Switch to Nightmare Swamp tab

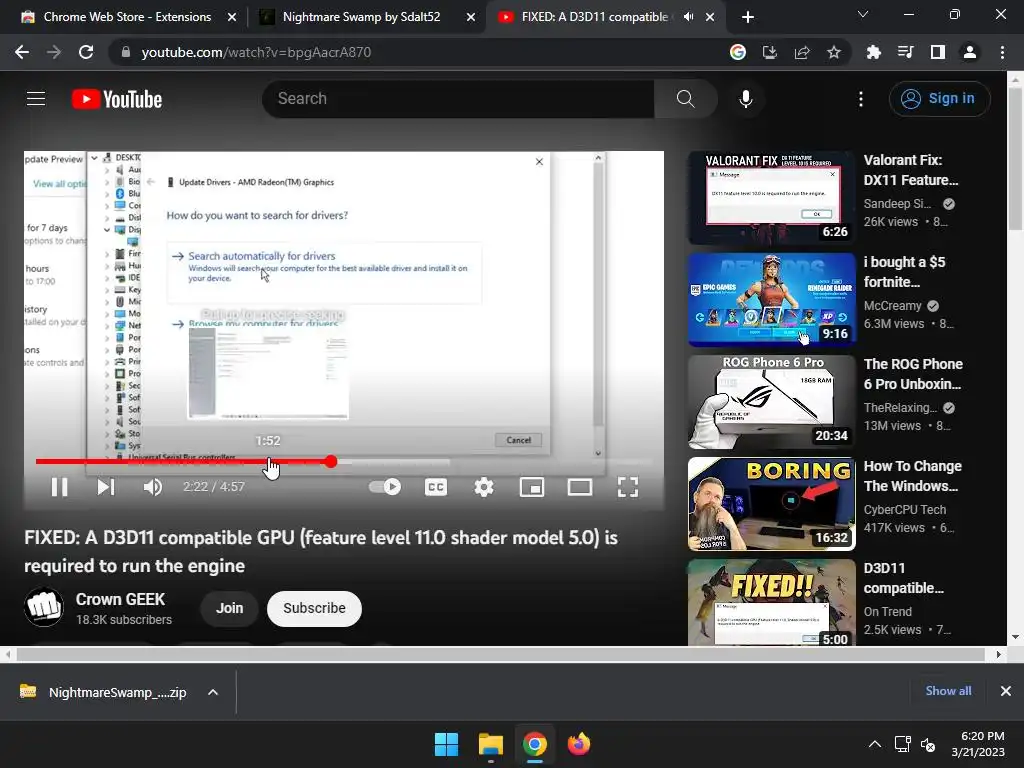click(361, 17)
